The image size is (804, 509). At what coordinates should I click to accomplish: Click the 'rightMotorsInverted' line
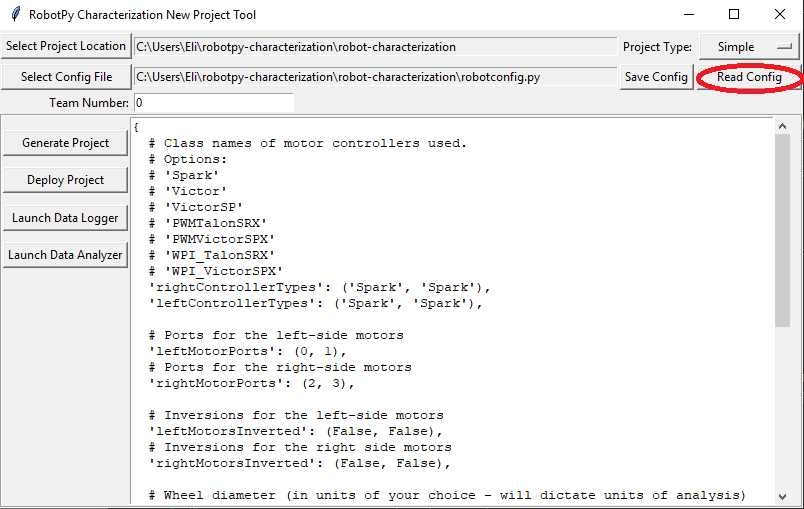click(x=299, y=463)
